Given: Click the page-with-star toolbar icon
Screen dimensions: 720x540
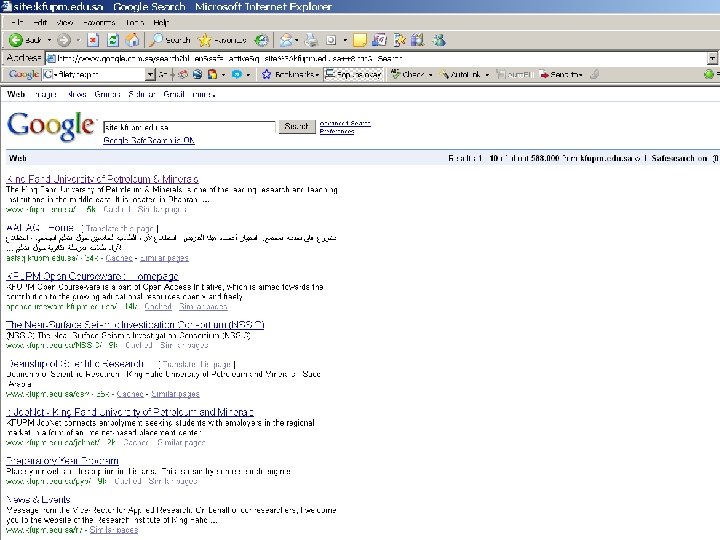Looking at the screenshot, I should tap(399, 40).
